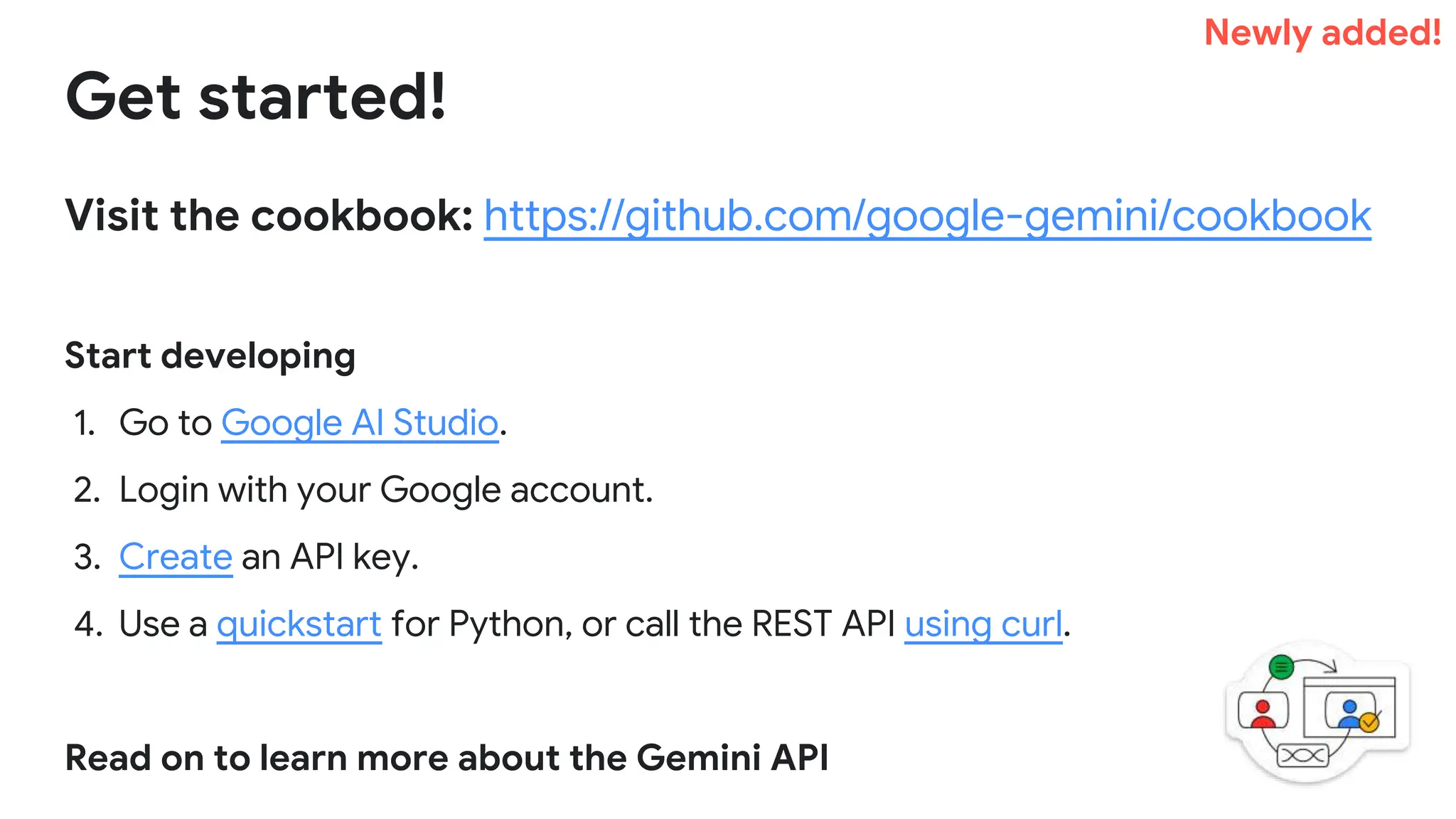Image resolution: width=1456 pixels, height=819 pixels.
Task: Click 'for Python, or call the REST API' text
Action: point(643,624)
